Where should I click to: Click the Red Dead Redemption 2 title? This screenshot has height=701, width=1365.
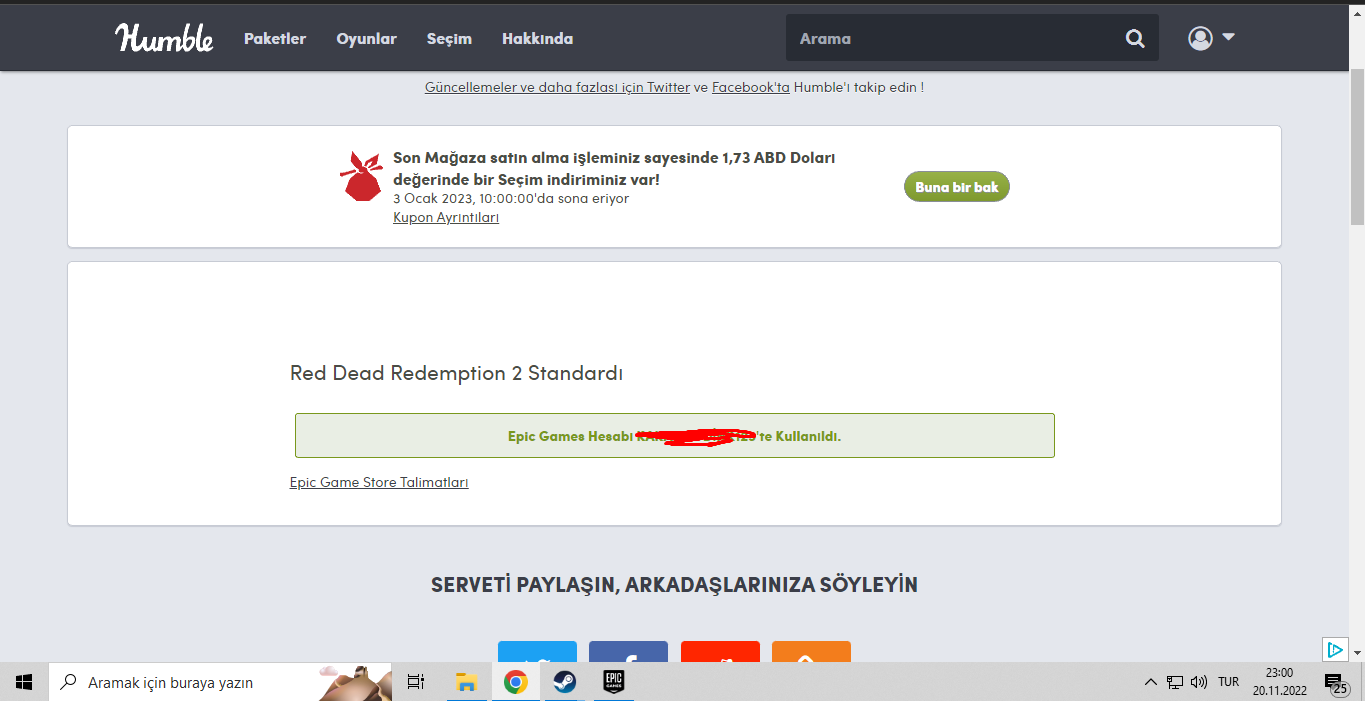tap(456, 373)
